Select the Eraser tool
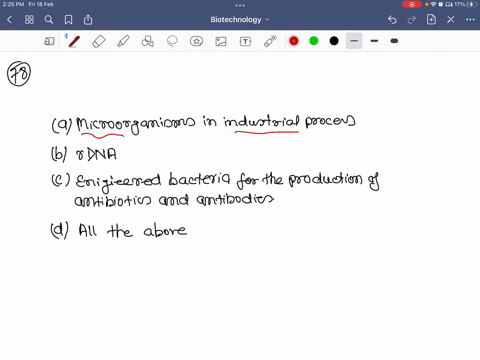 tap(98, 41)
